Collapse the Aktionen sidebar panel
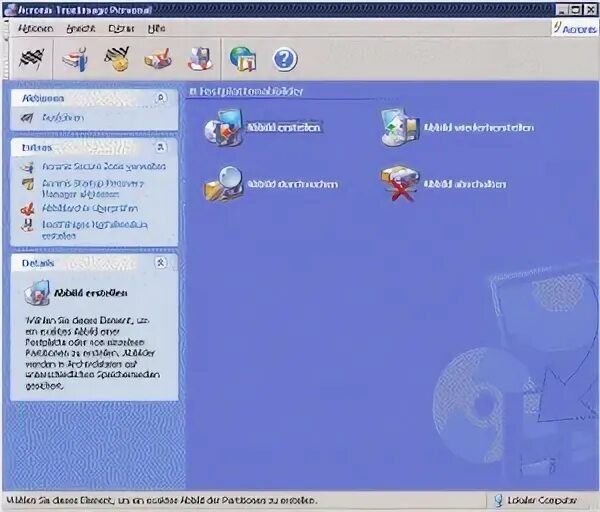Viewport: 600px width, 512px height. 161,98
